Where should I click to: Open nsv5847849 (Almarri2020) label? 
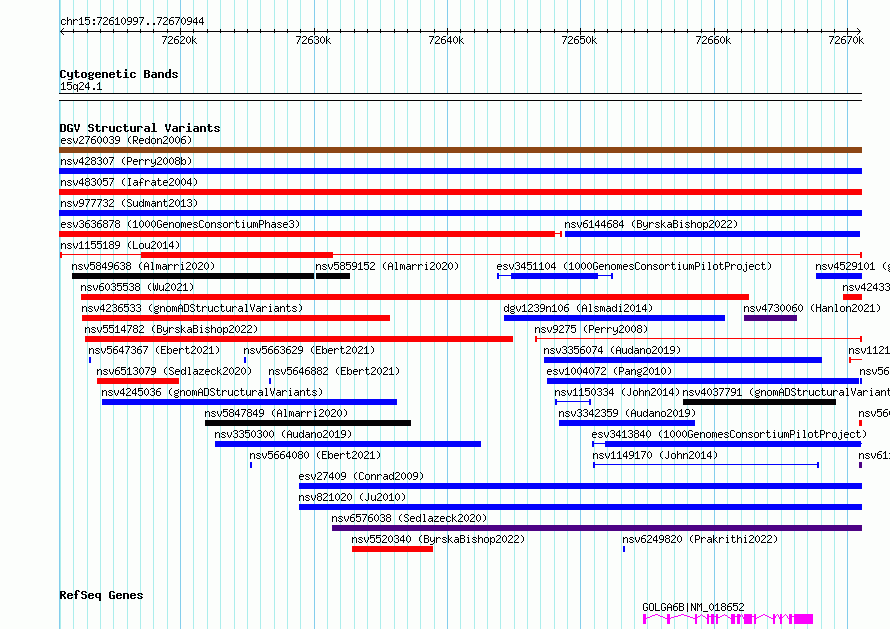pyautogui.click(x=276, y=413)
